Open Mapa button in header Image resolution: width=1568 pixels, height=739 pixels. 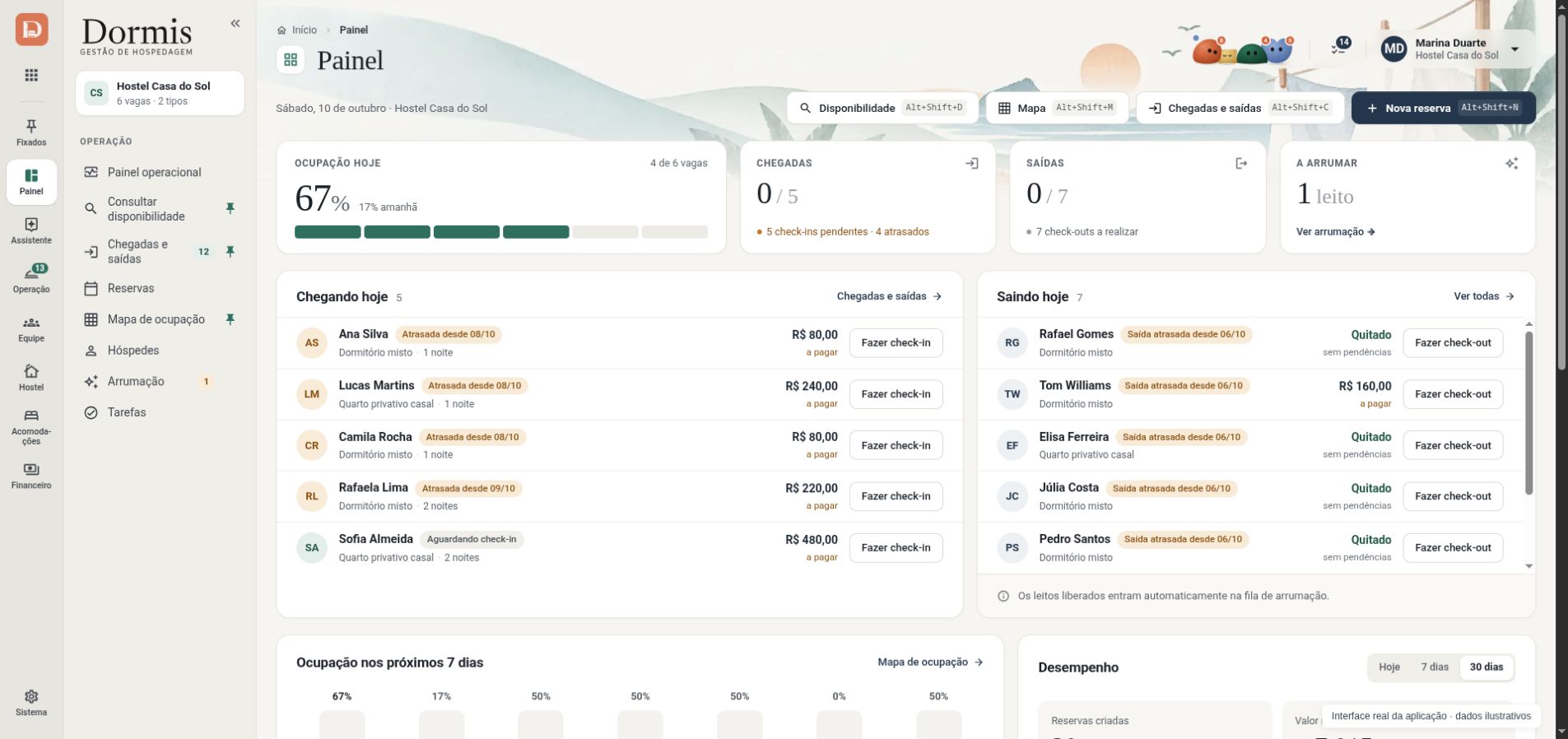coord(1057,108)
